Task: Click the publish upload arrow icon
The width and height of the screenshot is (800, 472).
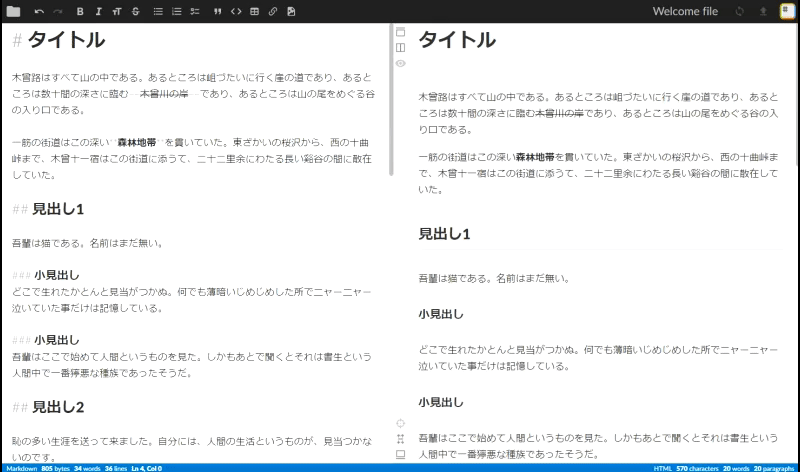Action: click(x=763, y=11)
